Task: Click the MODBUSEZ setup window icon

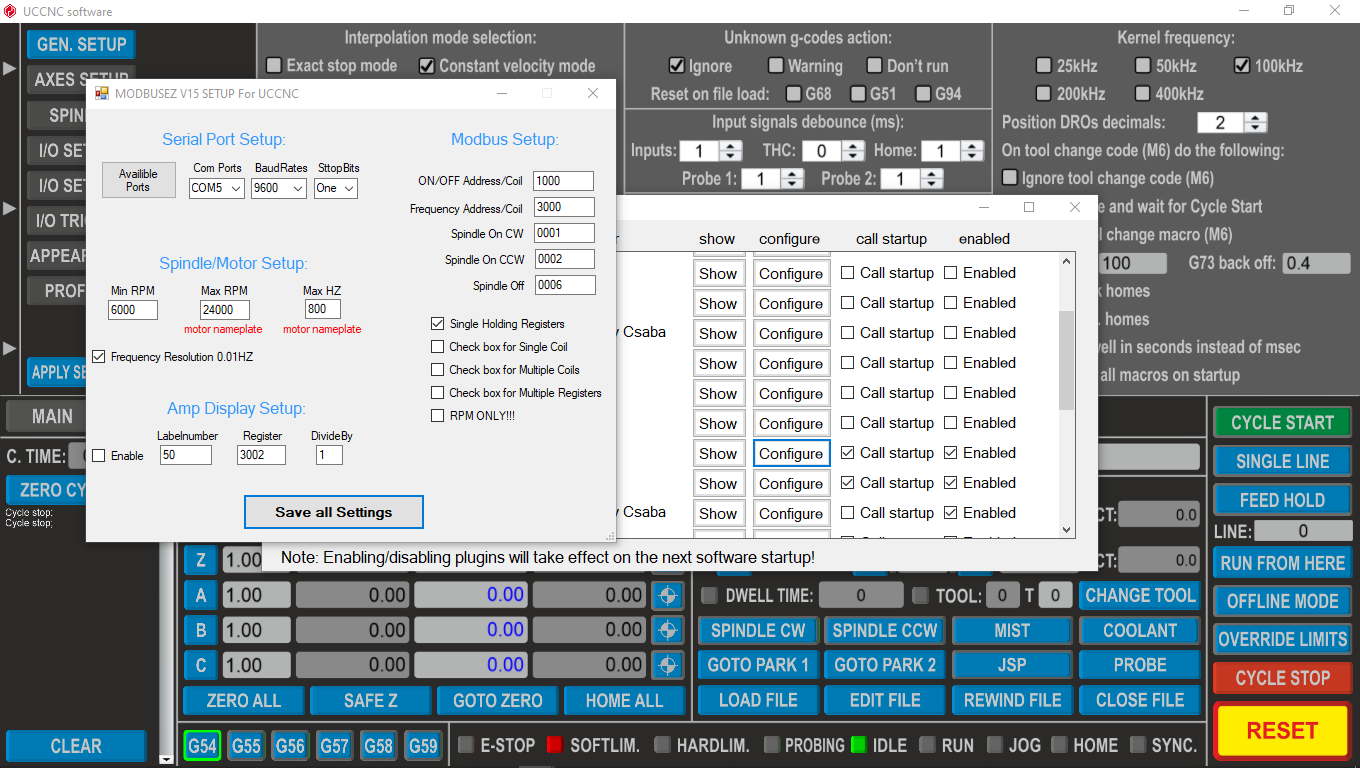Action: (x=102, y=93)
